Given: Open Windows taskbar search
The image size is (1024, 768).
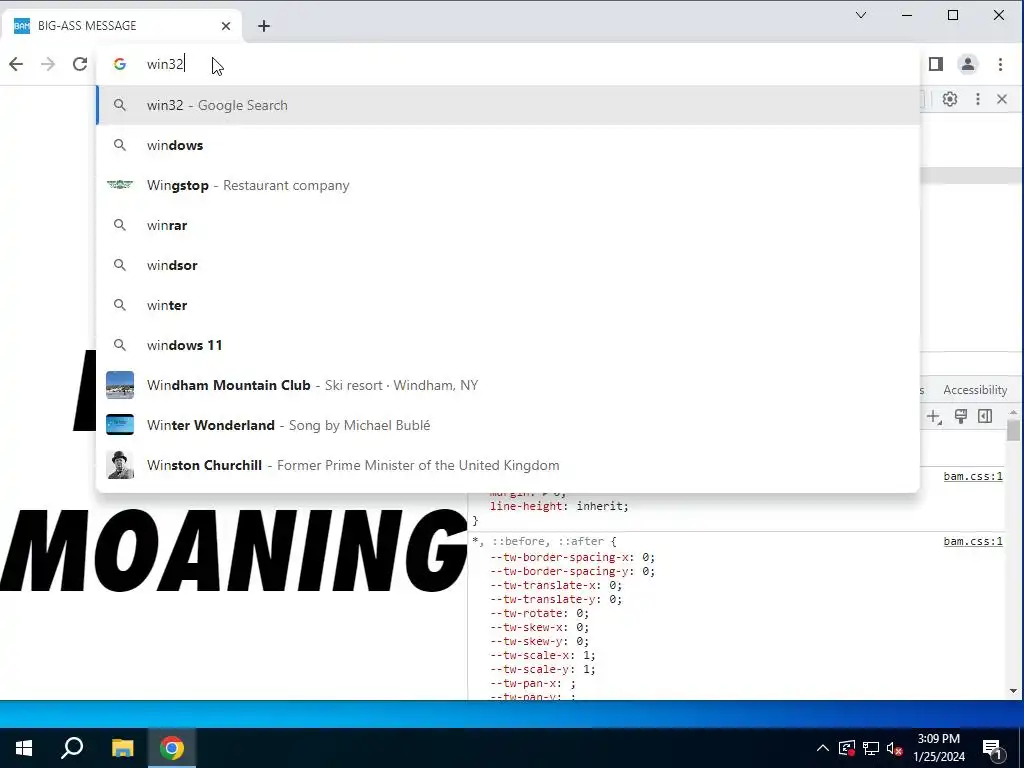Looking at the screenshot, I should coord(72,748).
